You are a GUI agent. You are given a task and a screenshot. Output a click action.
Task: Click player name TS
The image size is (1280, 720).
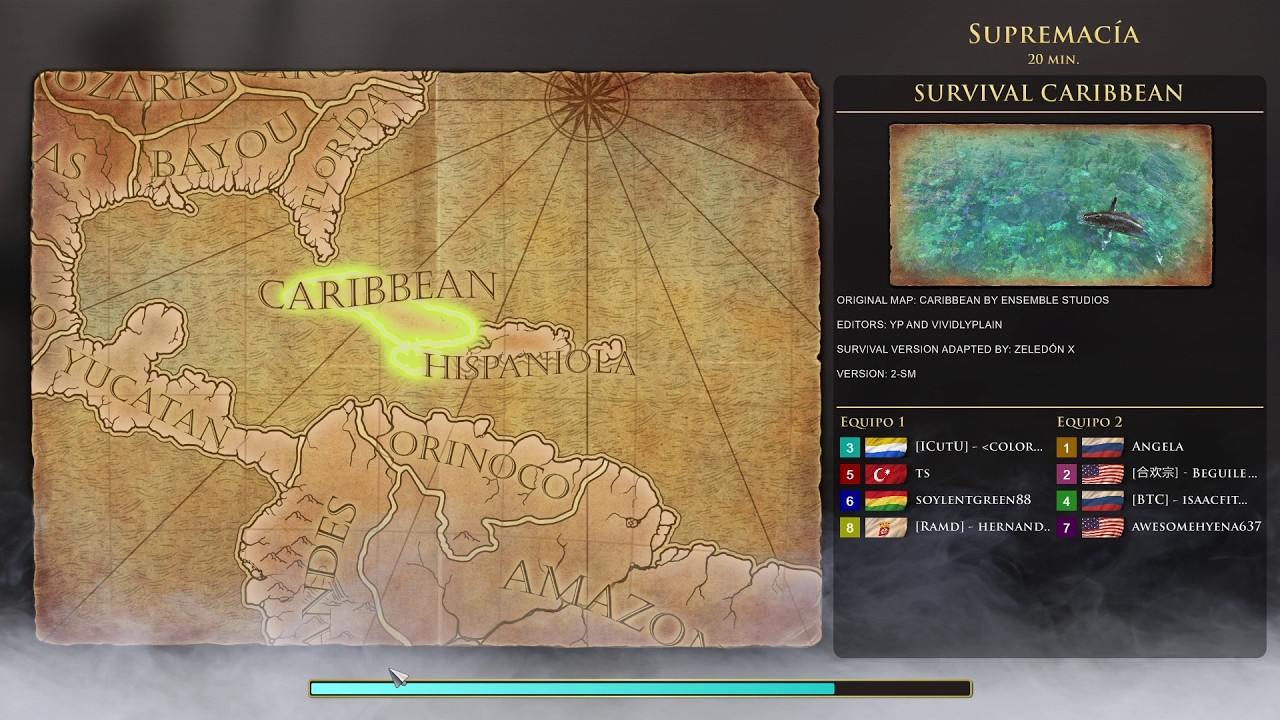pos(922,474)
